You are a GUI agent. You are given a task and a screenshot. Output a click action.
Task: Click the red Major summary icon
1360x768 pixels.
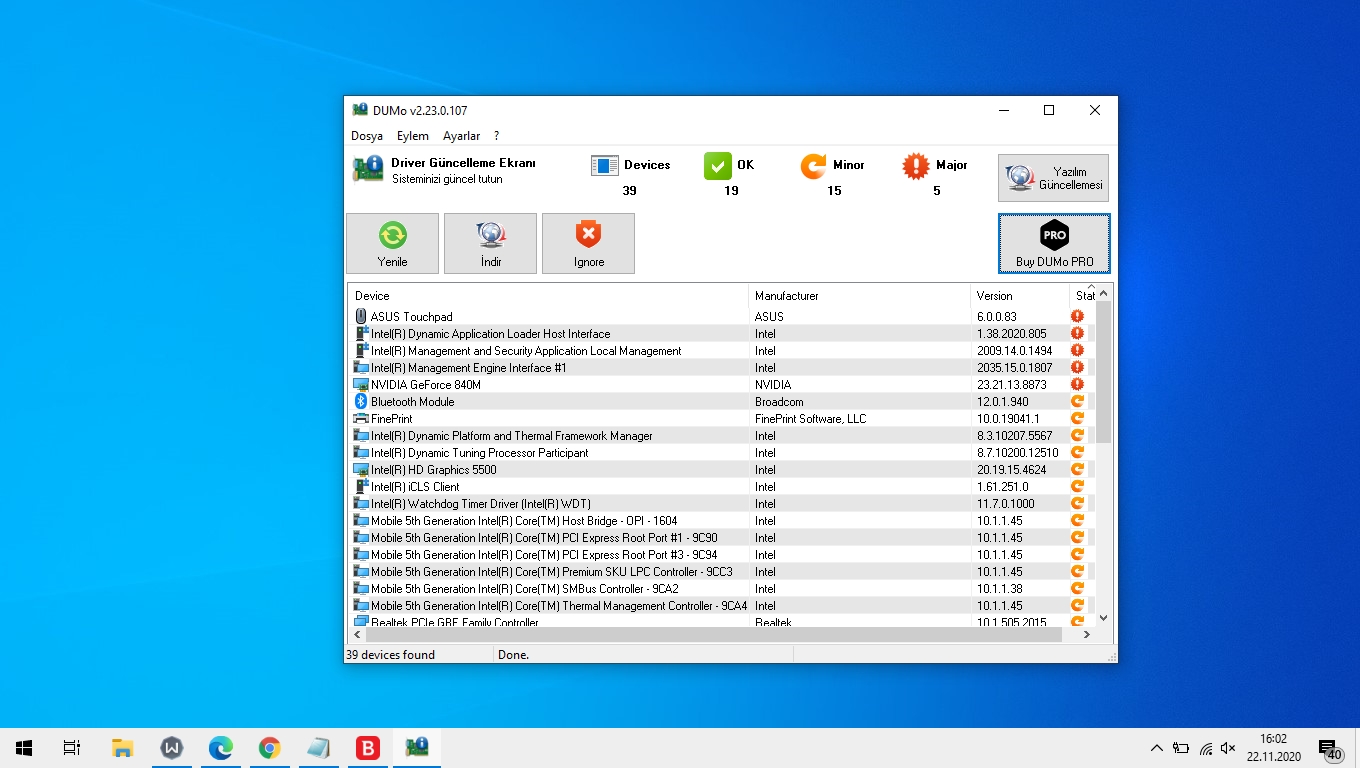point(915,166)
